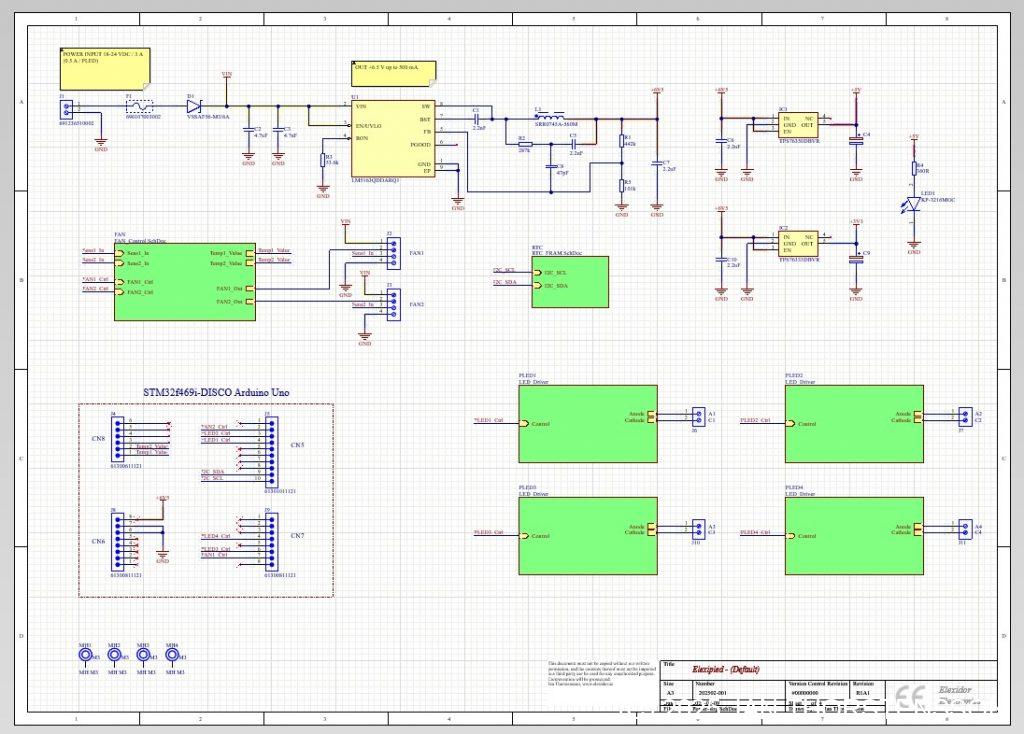Select the RTC FRAM sheet symbol

tap(570, 282)
